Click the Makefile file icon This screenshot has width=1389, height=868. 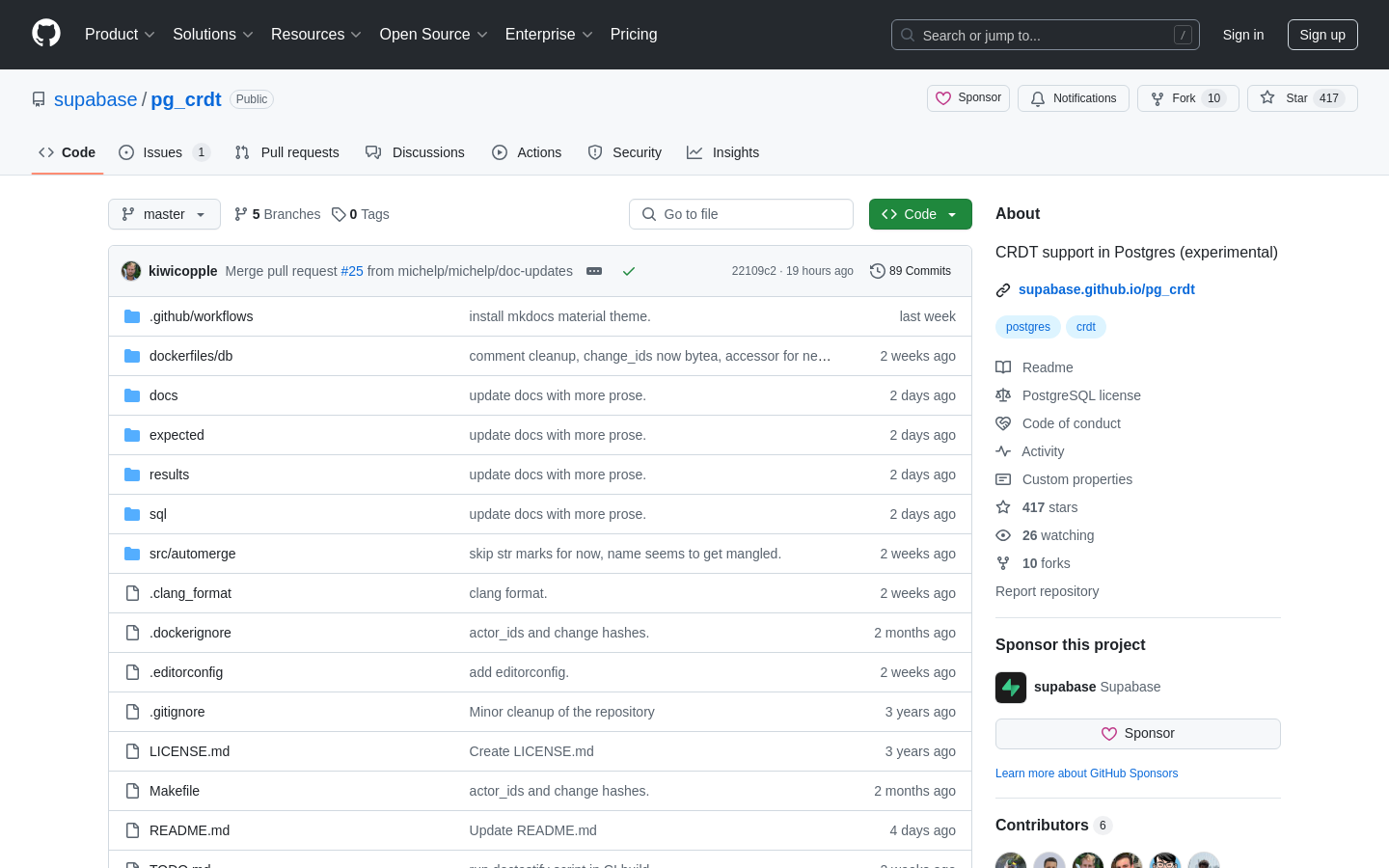tap(132, 791)
